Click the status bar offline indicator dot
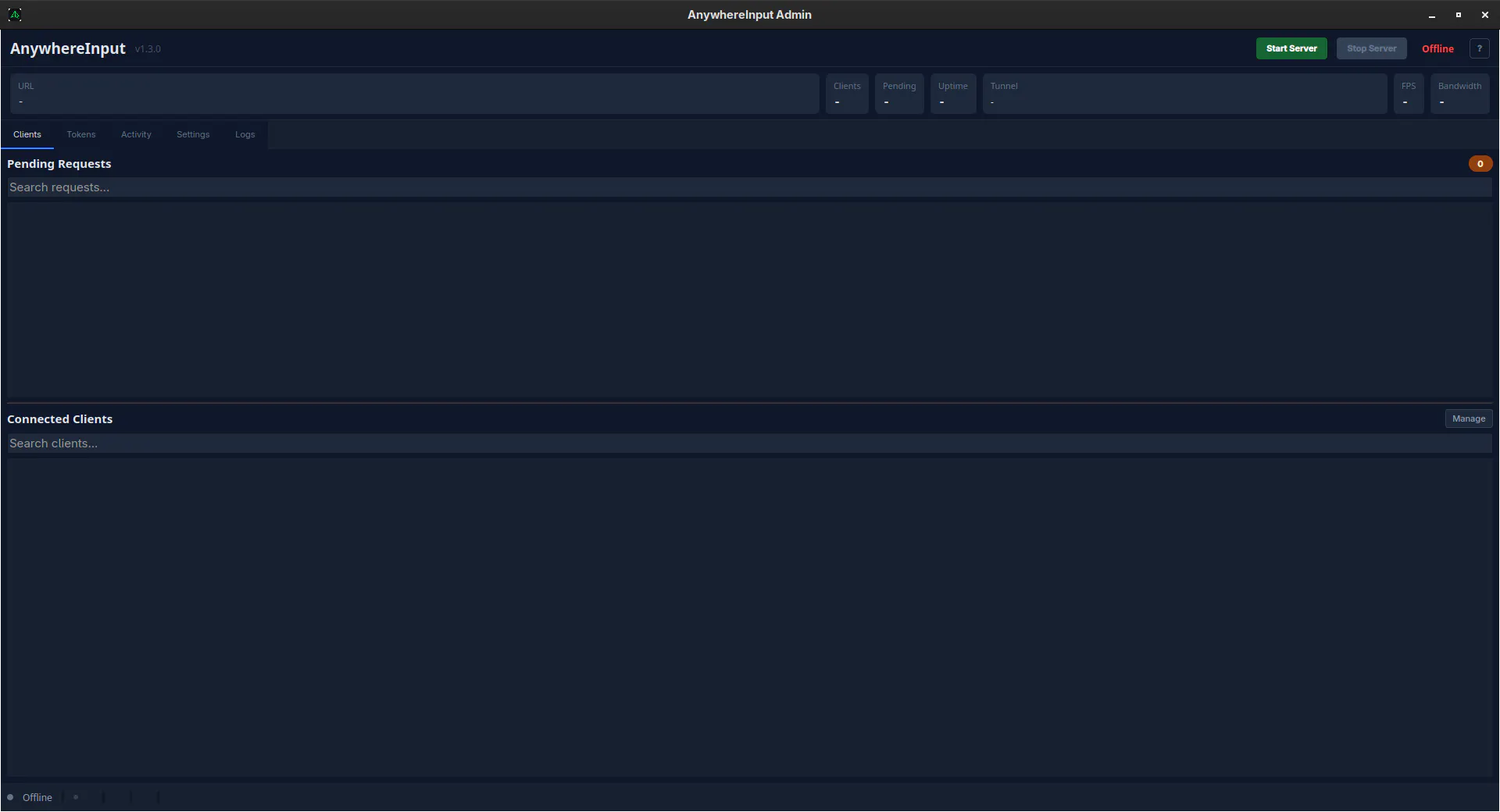The image size is (1500, 812). pyautogui.click(x=10, y=797)
